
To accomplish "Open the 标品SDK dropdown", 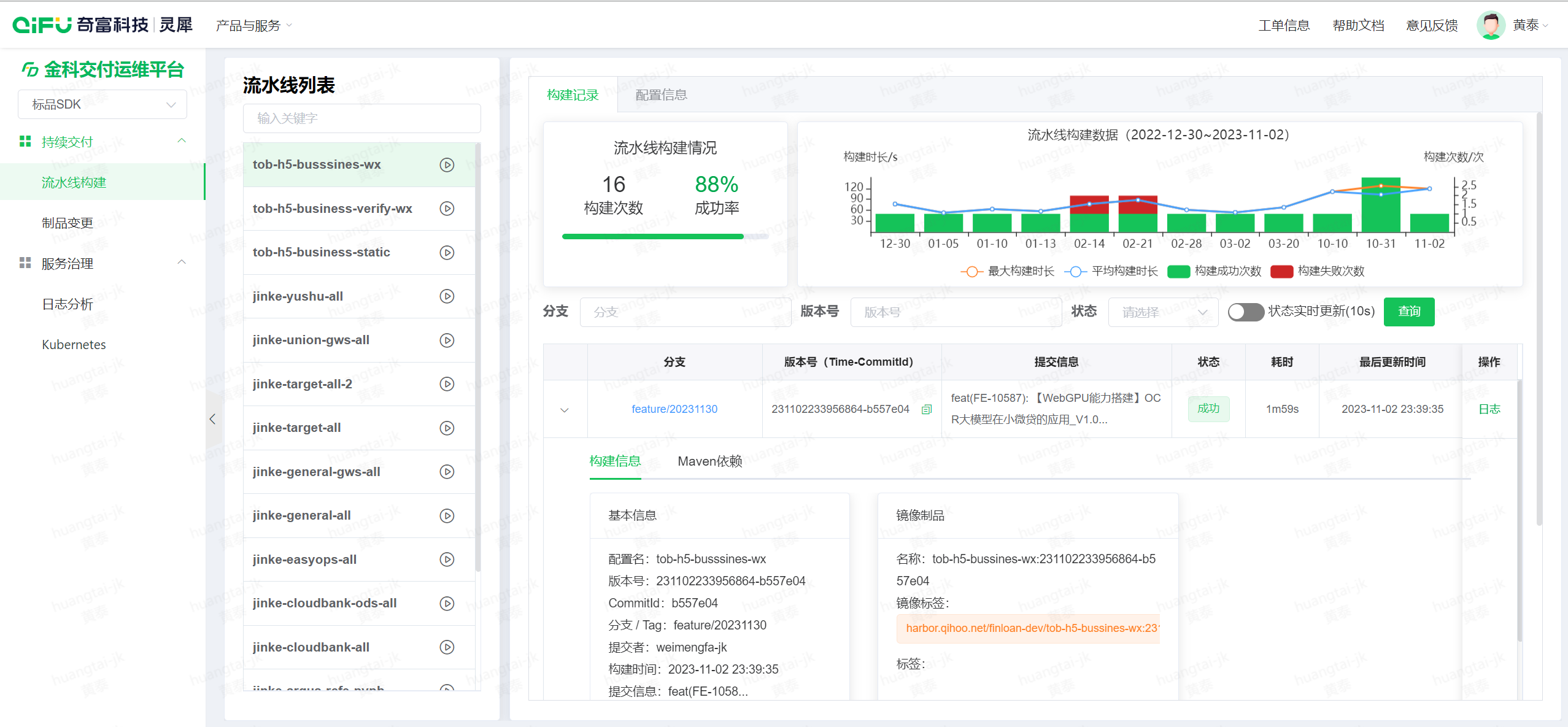I will click(x=102, y=104).
